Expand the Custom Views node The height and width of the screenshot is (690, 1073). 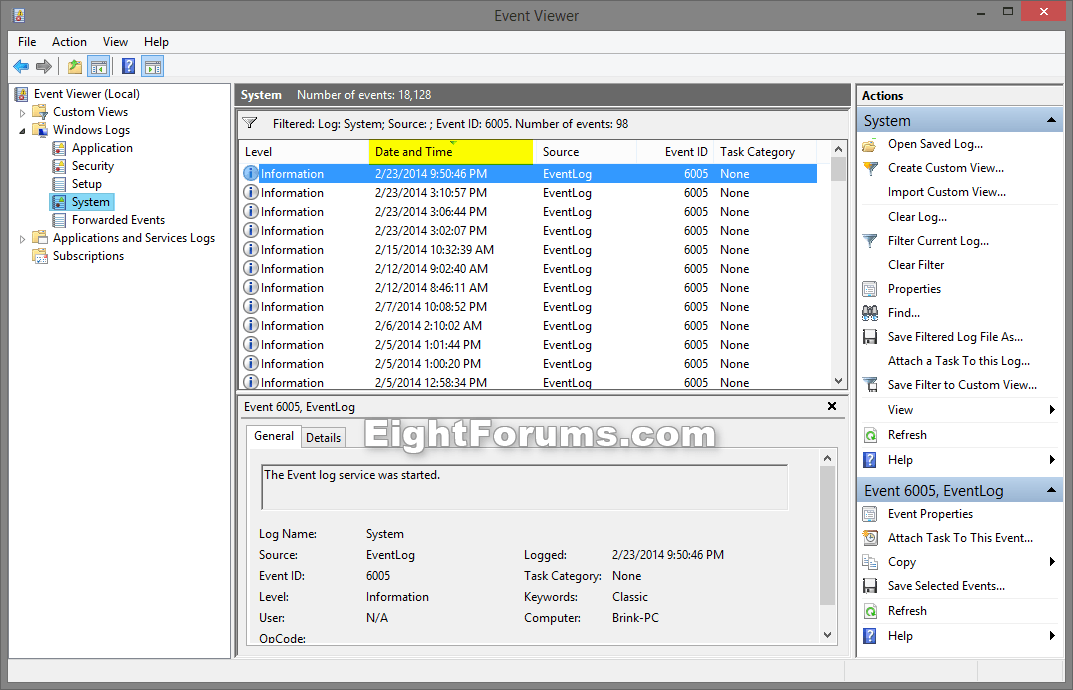coord(22,111)
